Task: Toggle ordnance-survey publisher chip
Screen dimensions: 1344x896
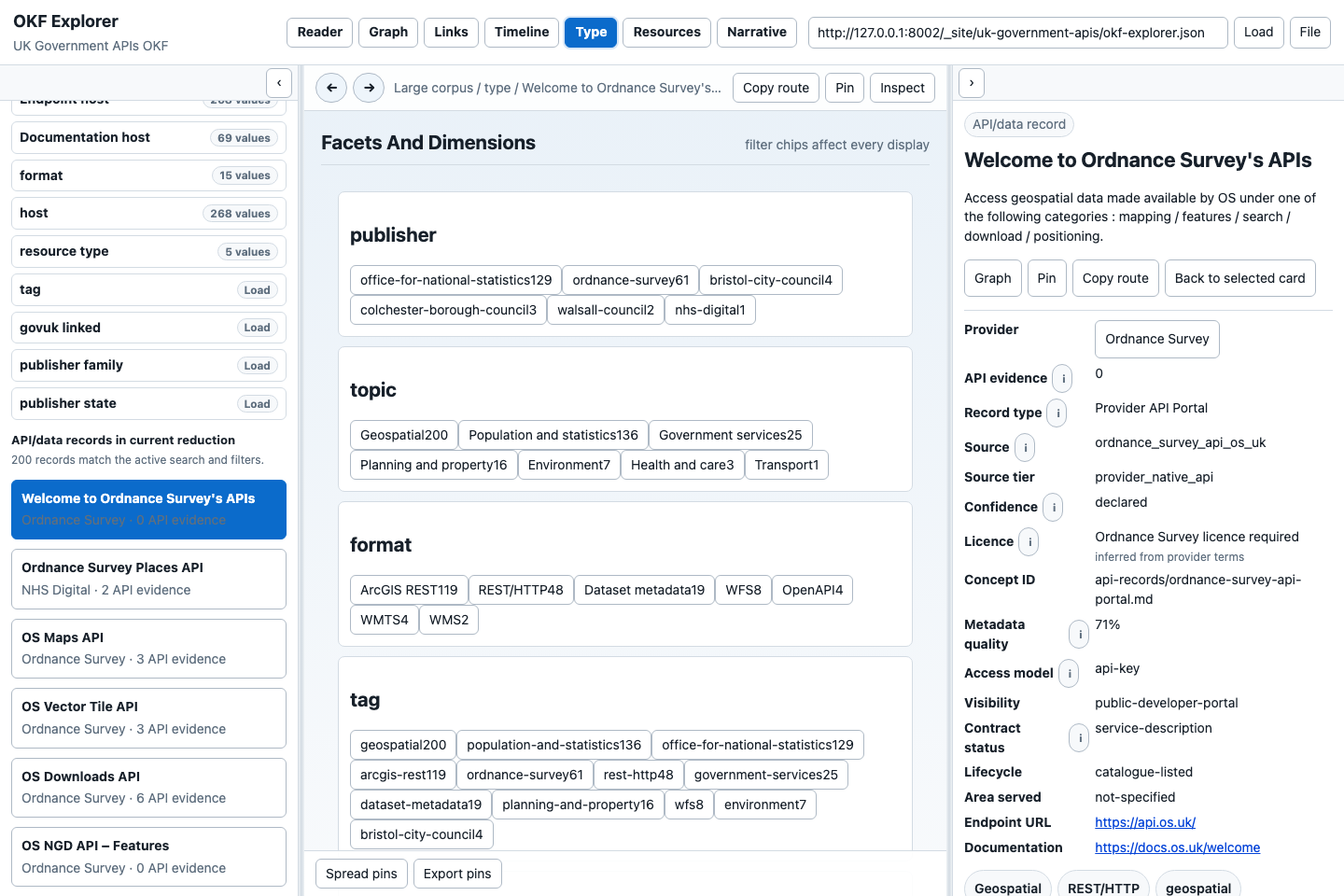Action: (630, 280)
